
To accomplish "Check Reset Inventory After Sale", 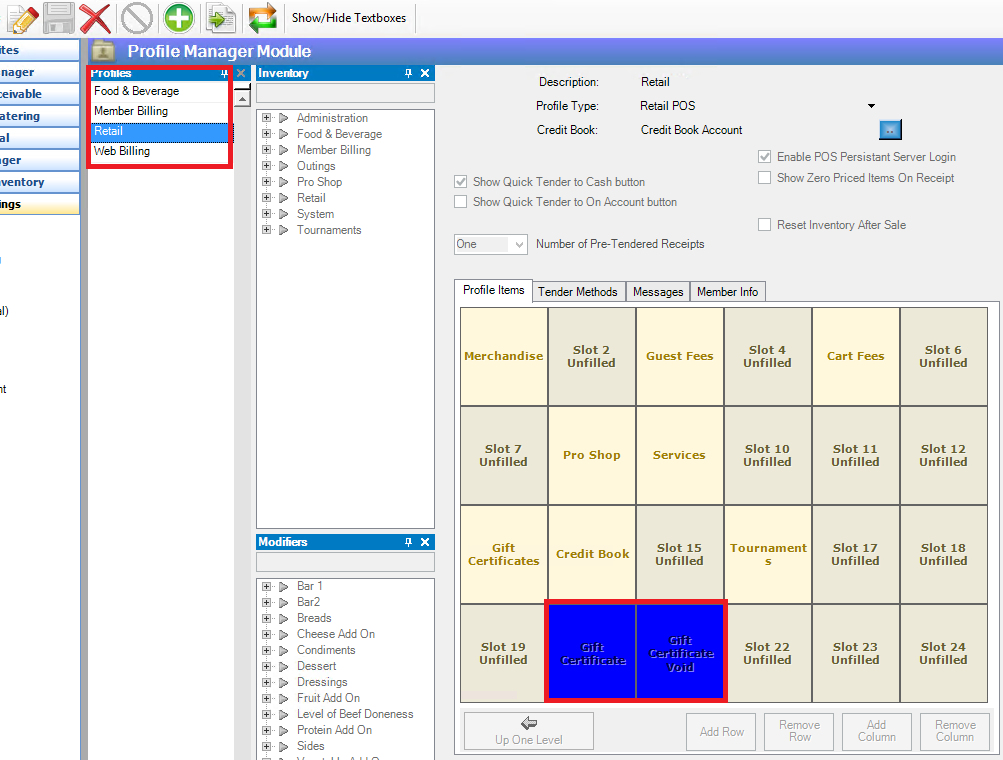I will 765,225.
